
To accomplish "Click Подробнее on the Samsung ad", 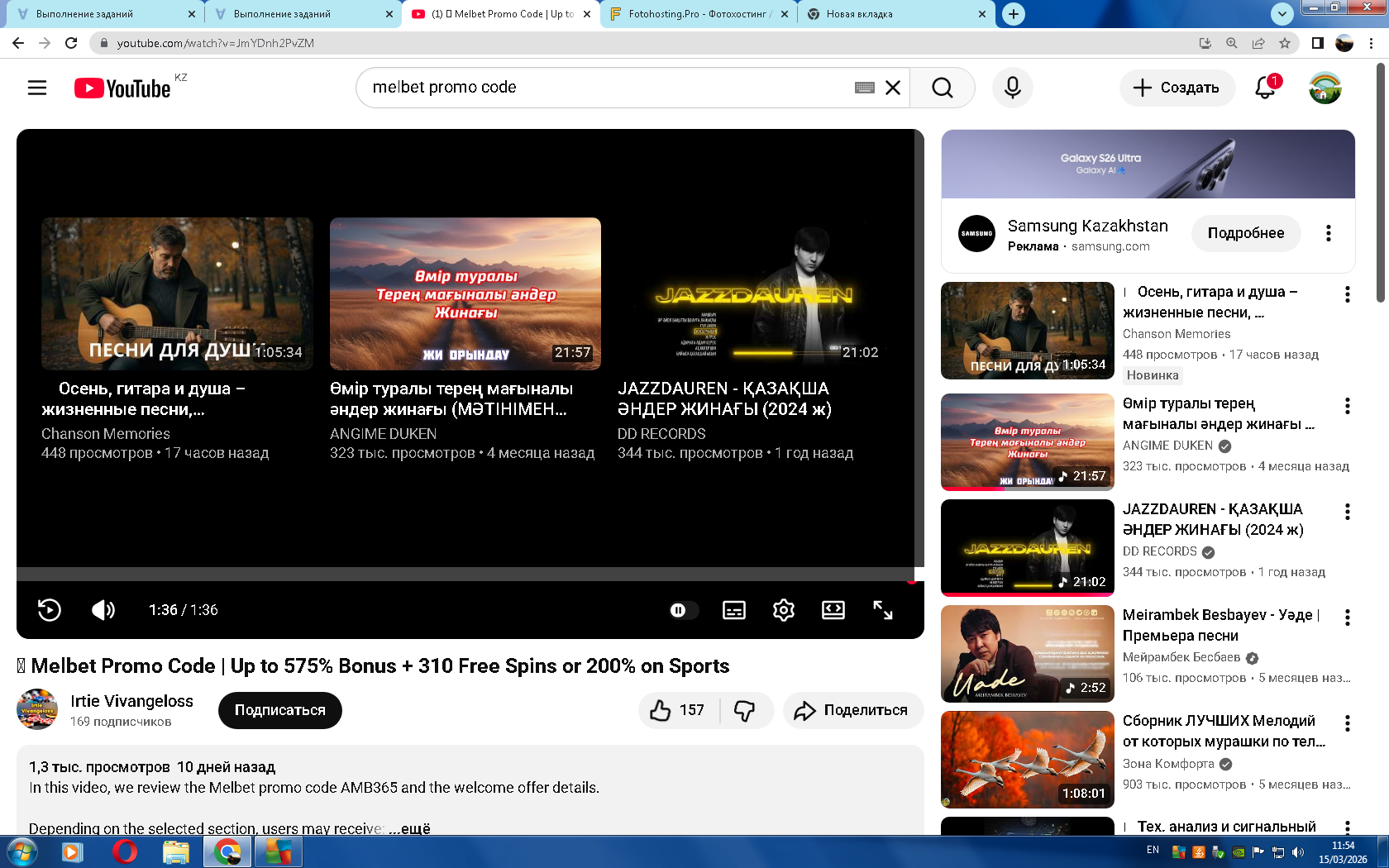I will [x=1246, y=233].
